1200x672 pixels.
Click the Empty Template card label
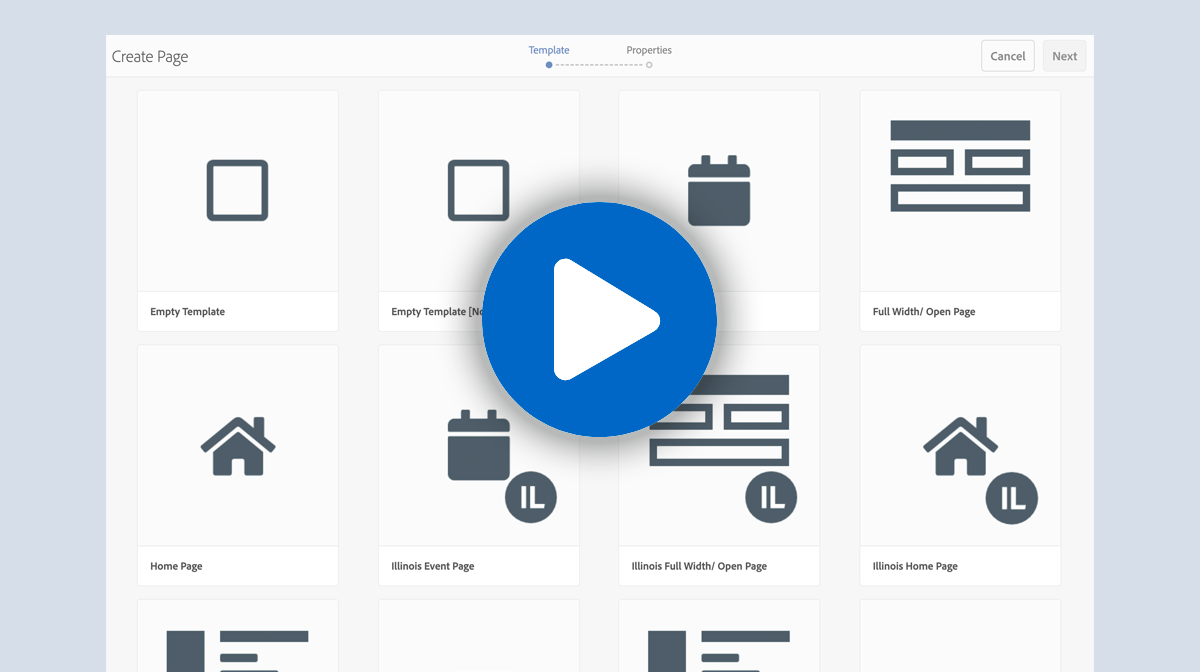(x=188, y=312)
